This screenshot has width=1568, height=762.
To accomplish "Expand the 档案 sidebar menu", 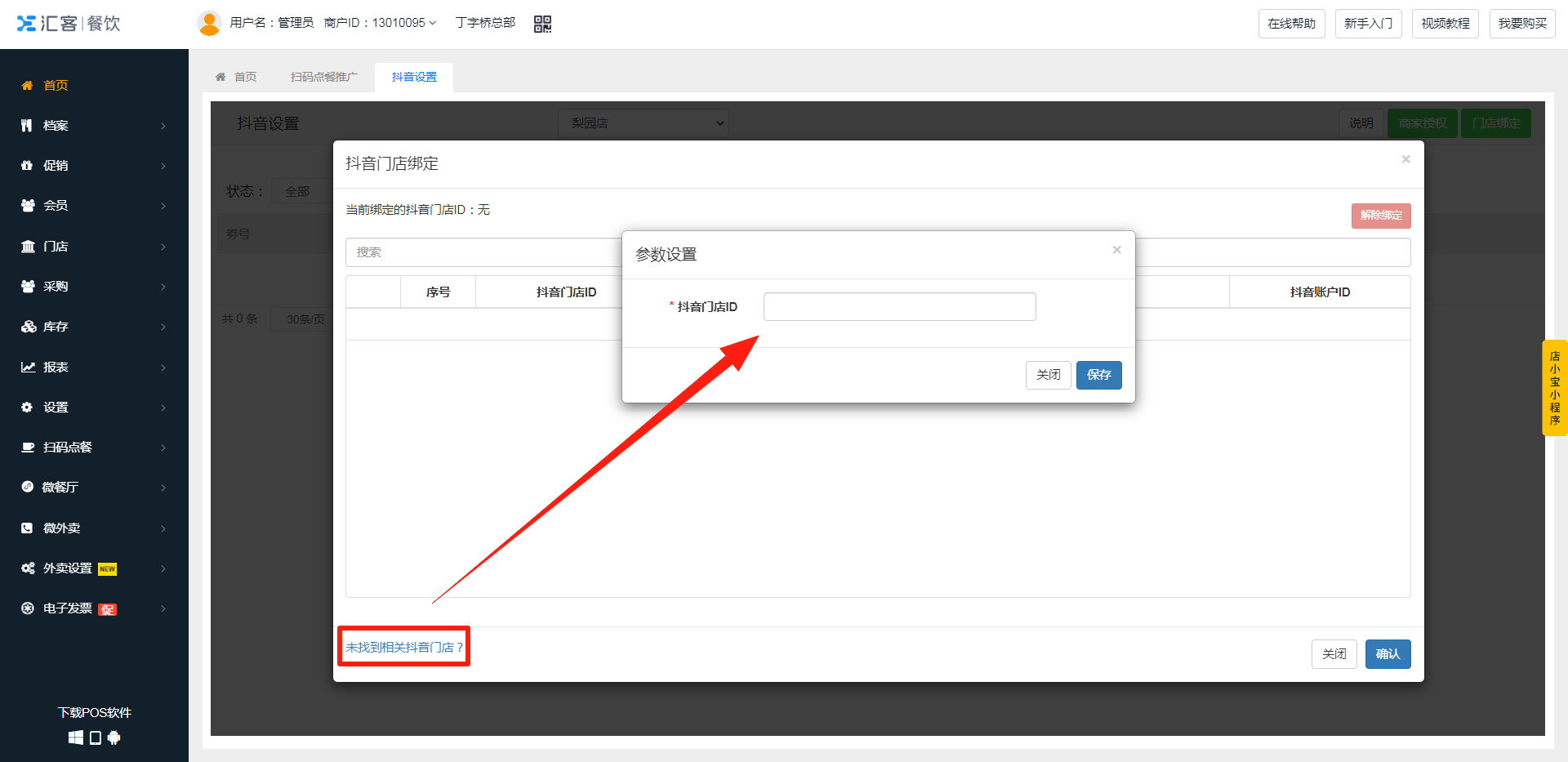I will click(x=94, y=126).
